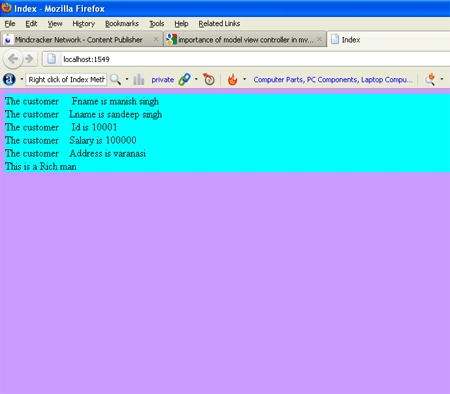Open the Bookmarks menu

[x=122, y=24]
